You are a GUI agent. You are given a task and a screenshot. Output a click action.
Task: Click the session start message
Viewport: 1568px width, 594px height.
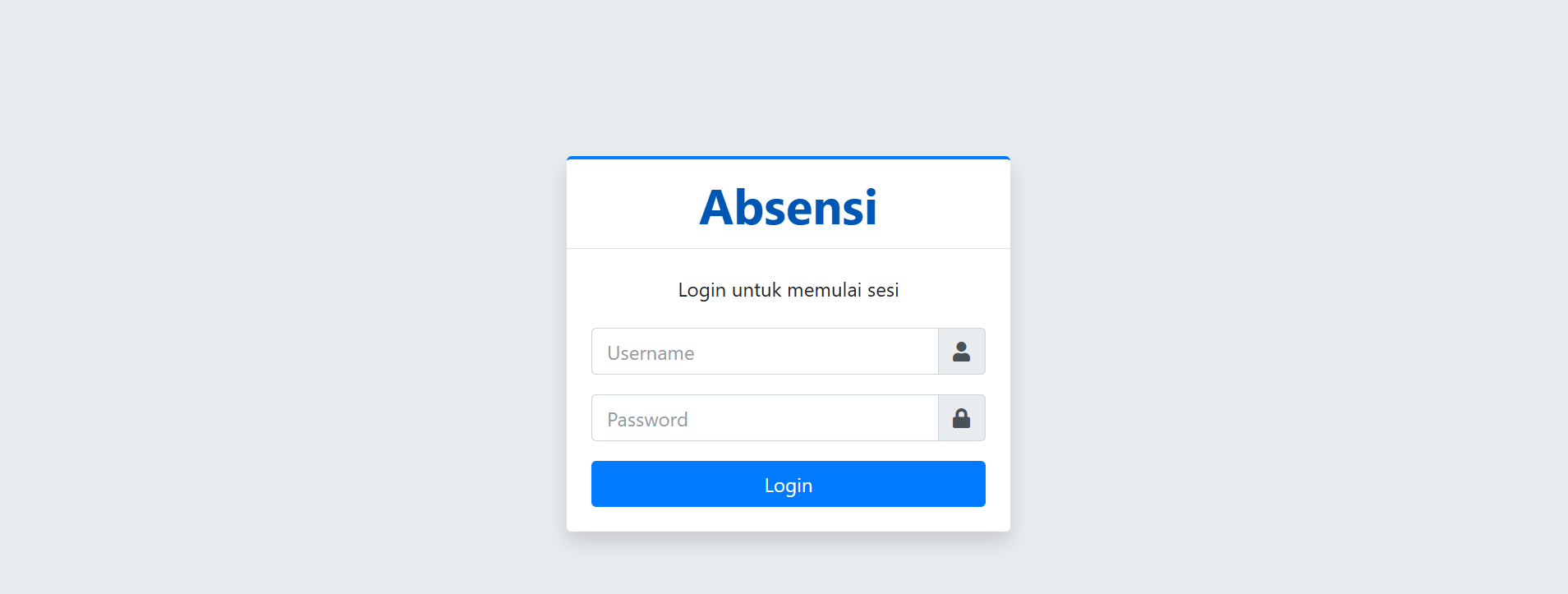pyautogui.click(x=788, y=290)
